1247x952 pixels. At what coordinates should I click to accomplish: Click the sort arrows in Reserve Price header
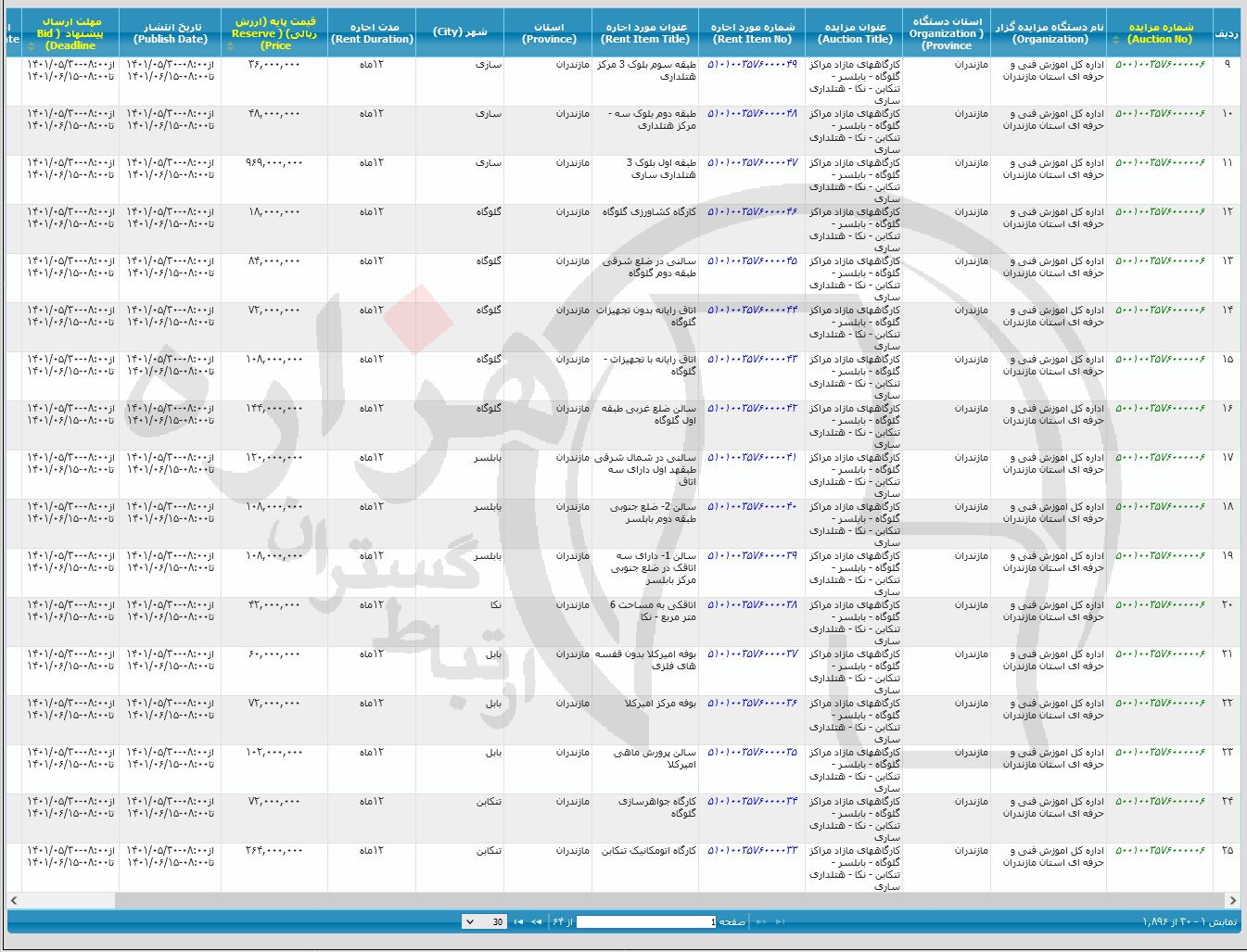[x=231, y=45]
